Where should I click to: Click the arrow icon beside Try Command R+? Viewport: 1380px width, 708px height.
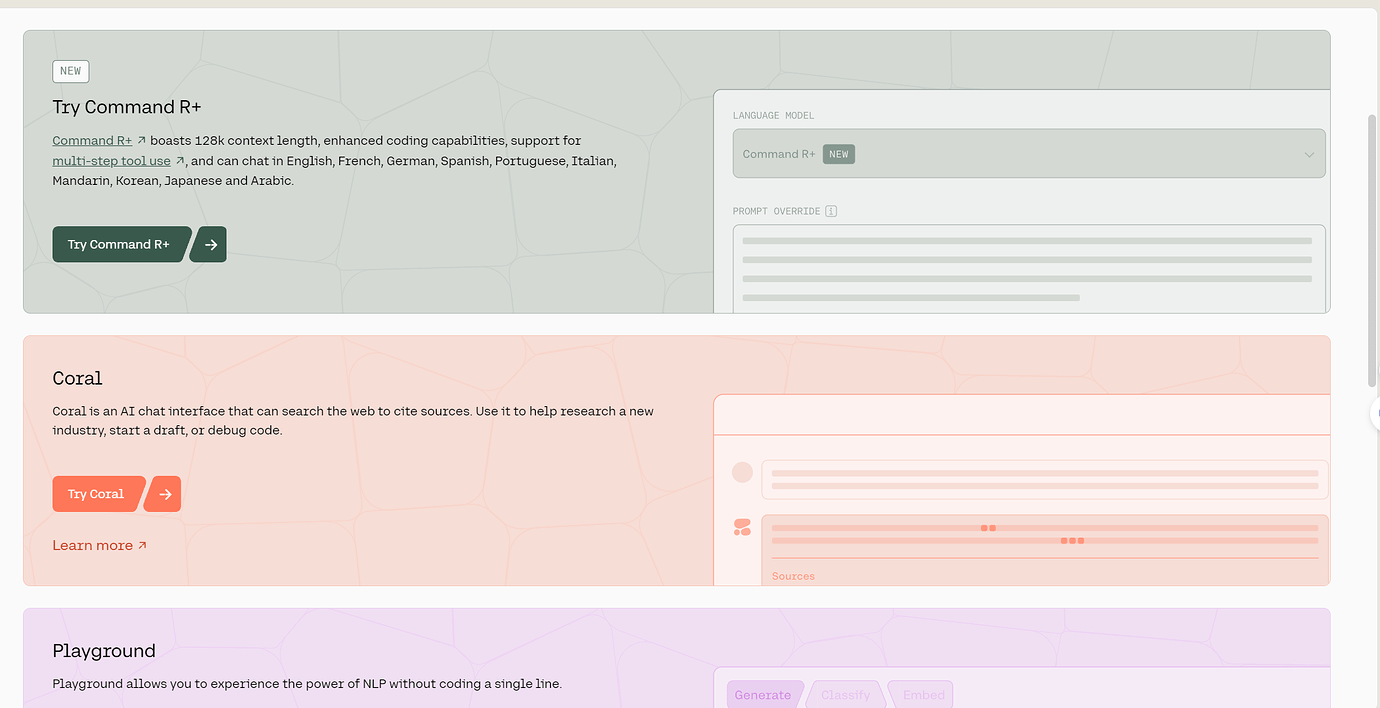[210, 244]
